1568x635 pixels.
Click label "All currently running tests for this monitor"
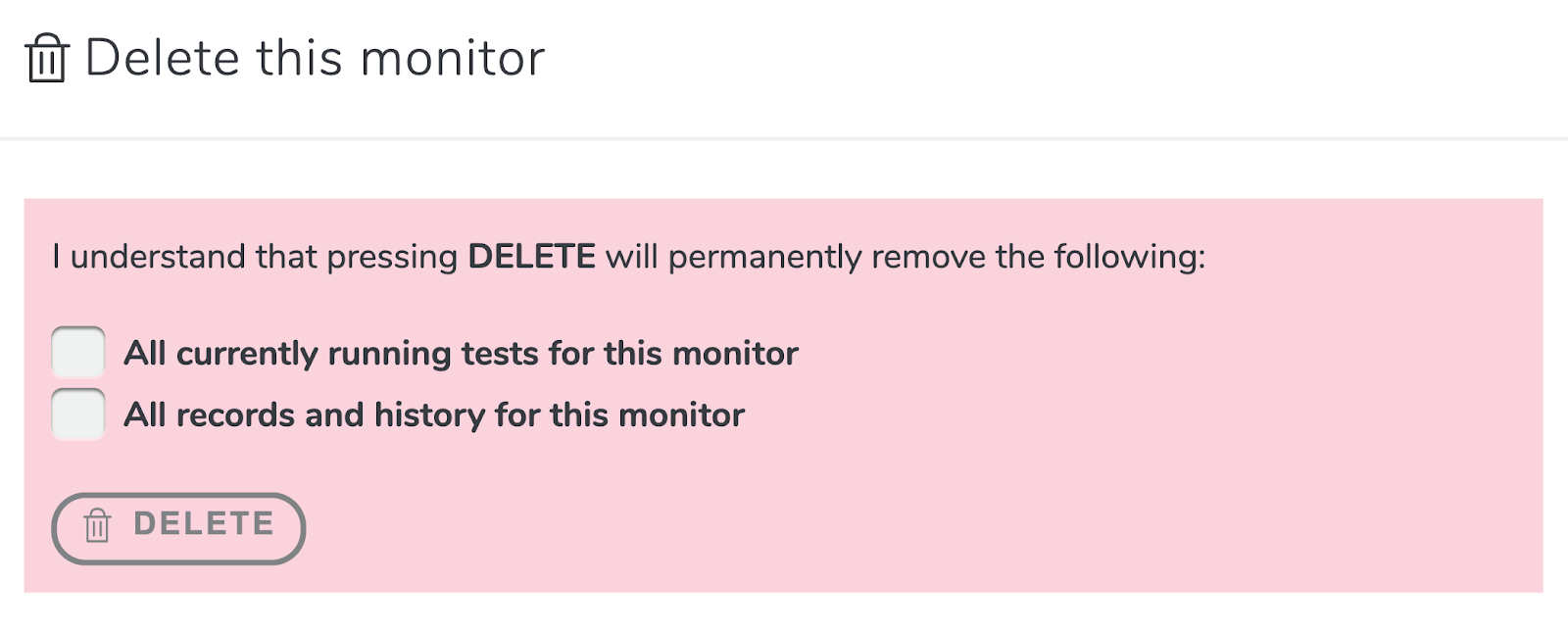(461, 354)
